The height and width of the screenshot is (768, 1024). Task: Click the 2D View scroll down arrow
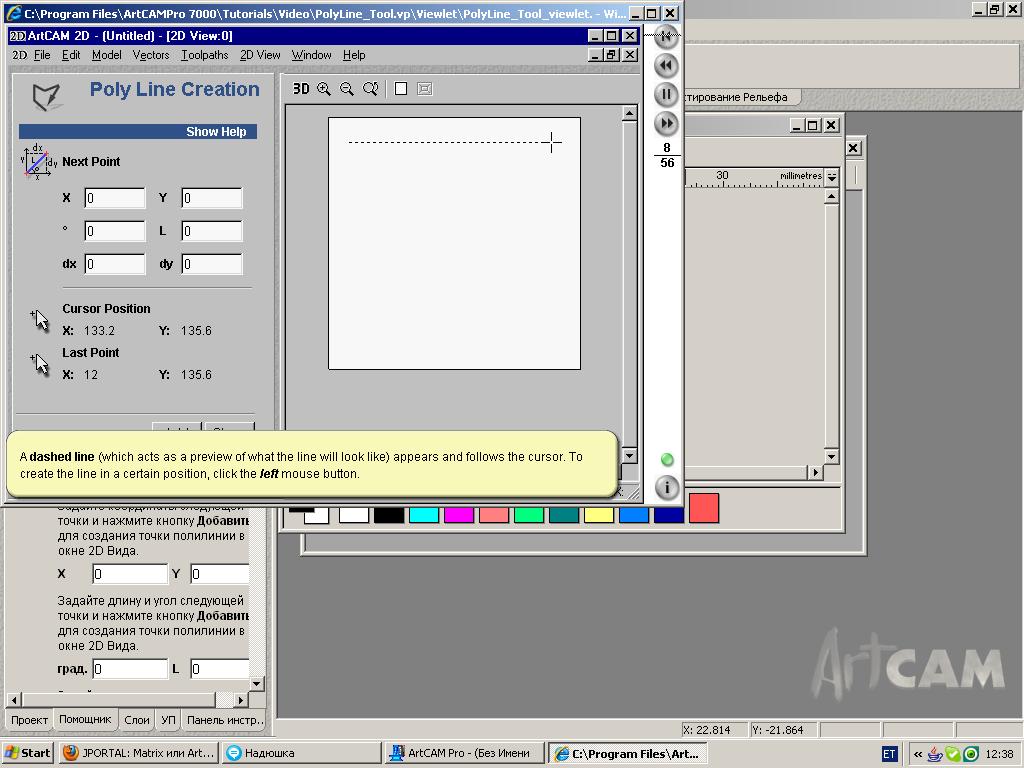pyautogui.click(x=630, y=455)
